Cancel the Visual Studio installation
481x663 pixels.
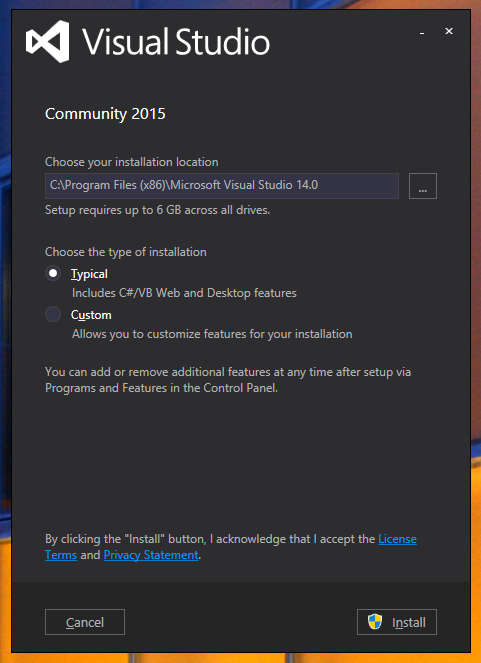coord(85,622)
